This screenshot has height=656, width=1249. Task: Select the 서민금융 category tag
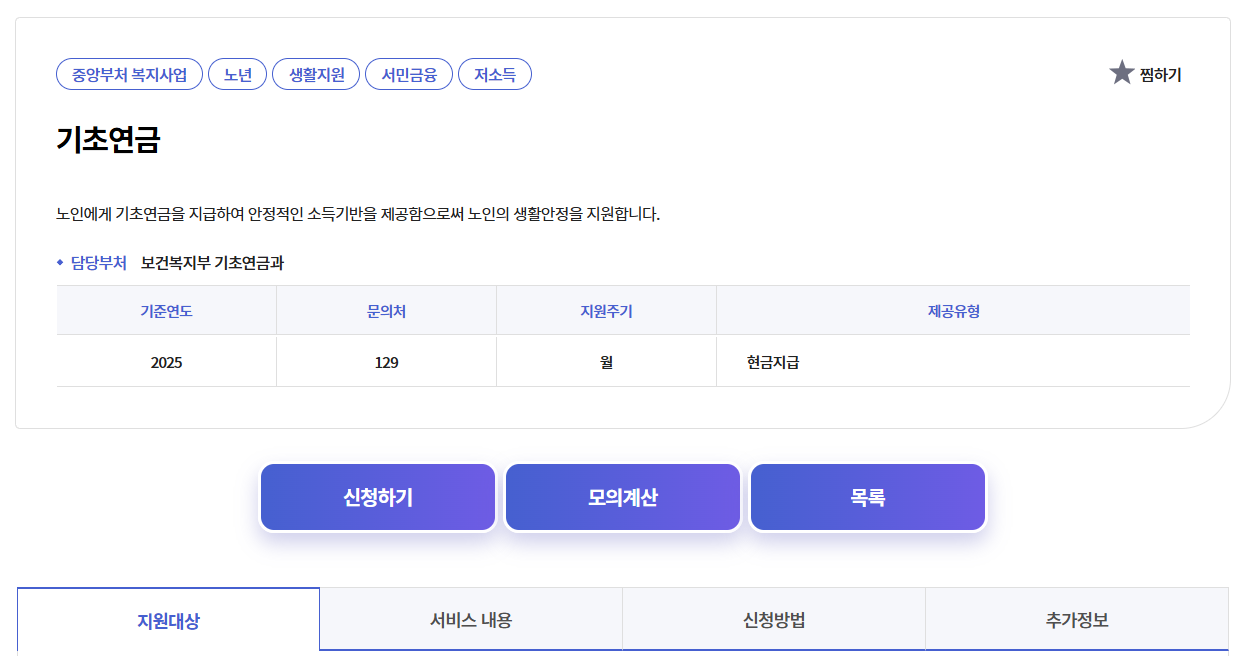coord(408,73)
